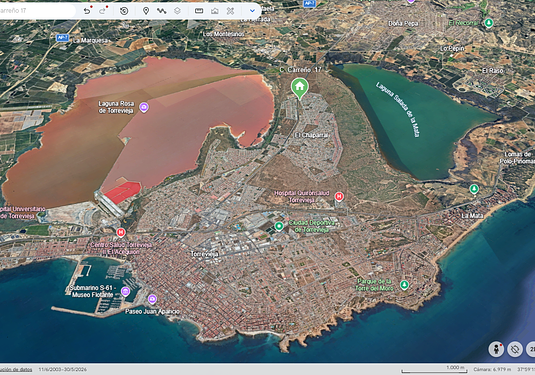The width and height of the screenshot is (535, 375).
Task: Click the green home marker at C. Carreño 17
Action: coord(300,88)
